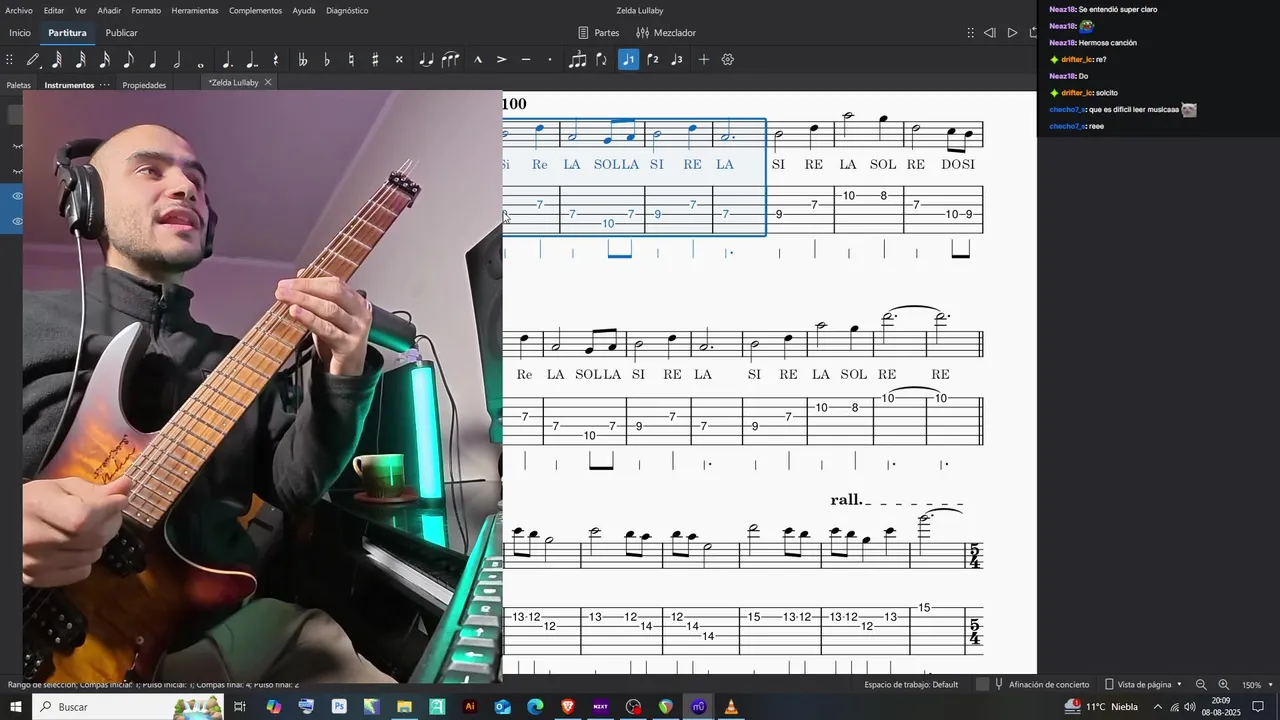Add accent articulation
Image resolution: width=1280 pixels, height=720 pixels.
tap(502, 60)
